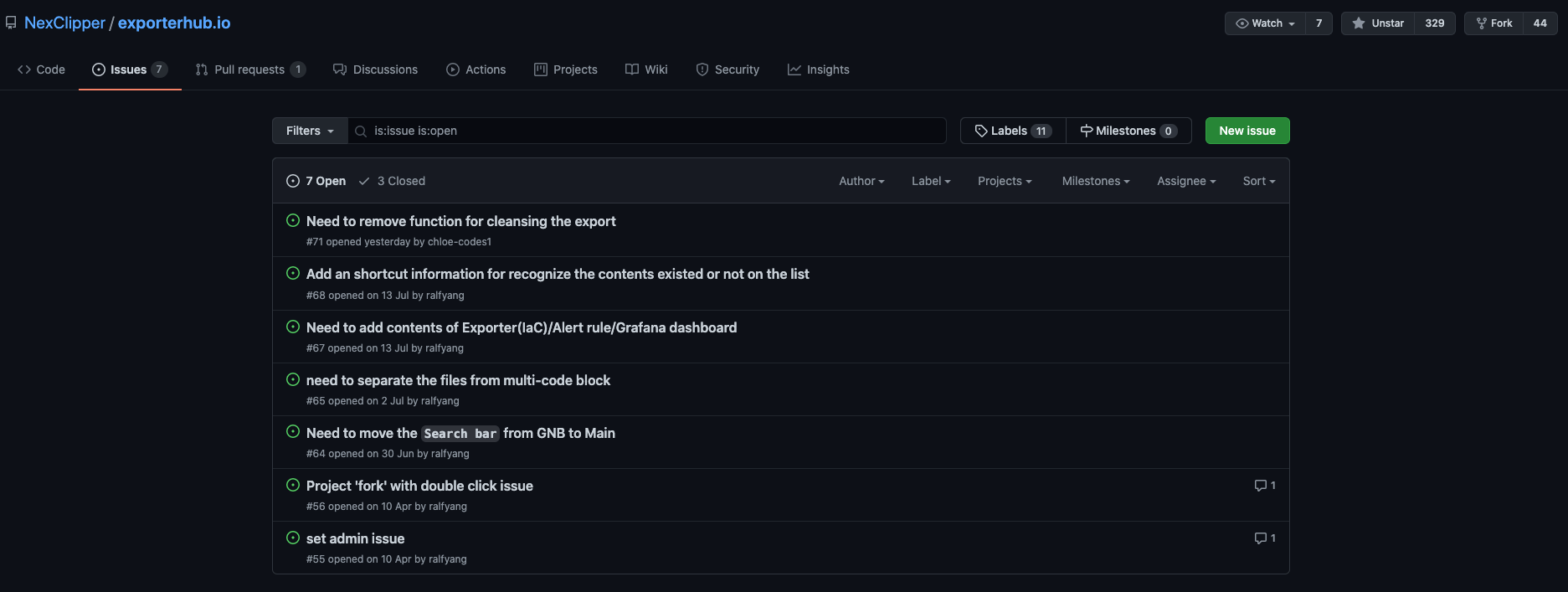Open the Assignee filter dropdown

click(1186, 181)
